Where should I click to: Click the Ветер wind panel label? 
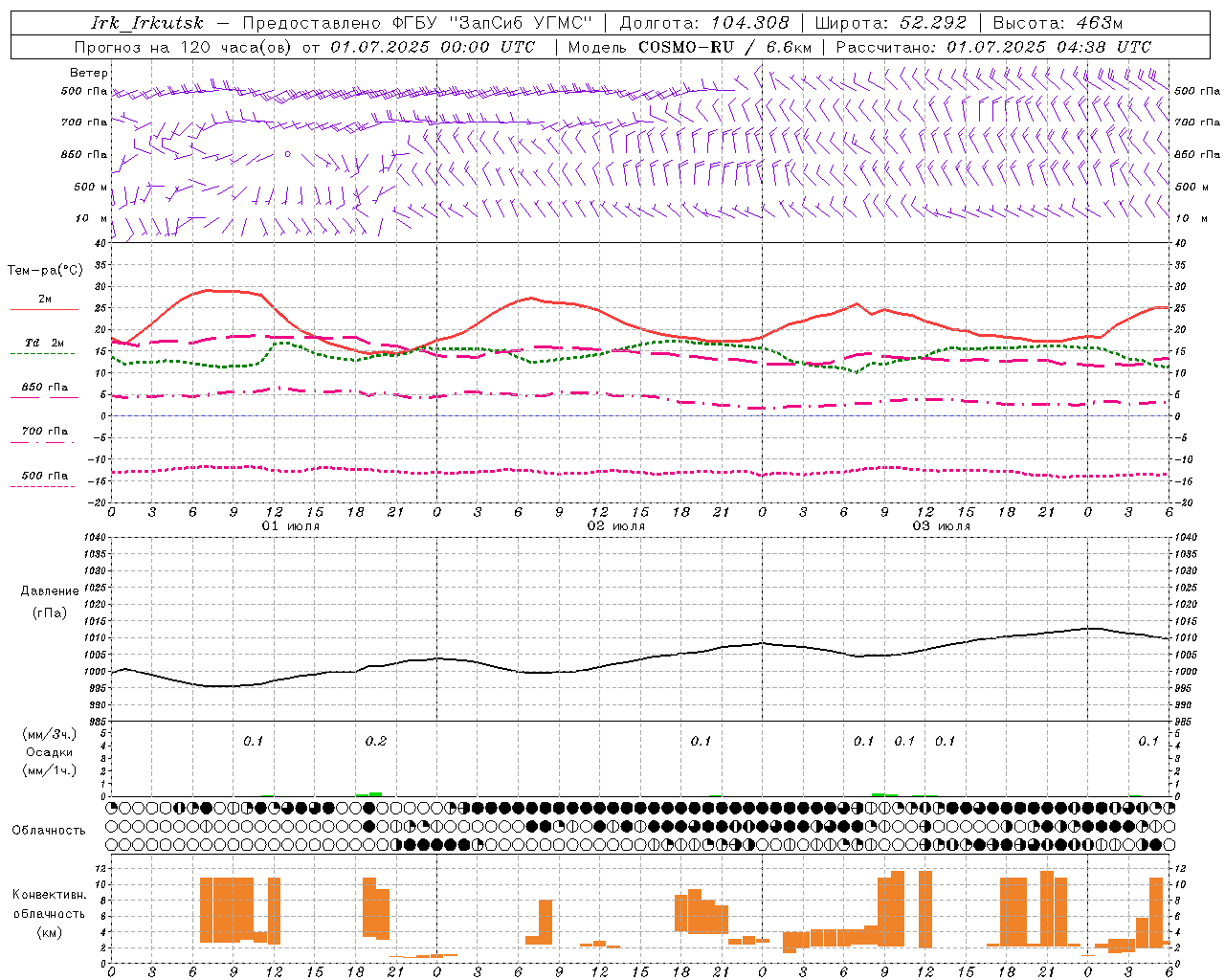89,73
